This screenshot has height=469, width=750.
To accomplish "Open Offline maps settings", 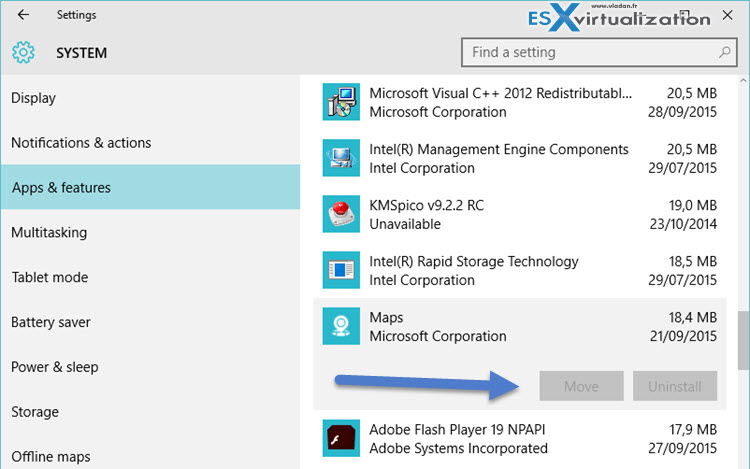I will tap(150, 456).
